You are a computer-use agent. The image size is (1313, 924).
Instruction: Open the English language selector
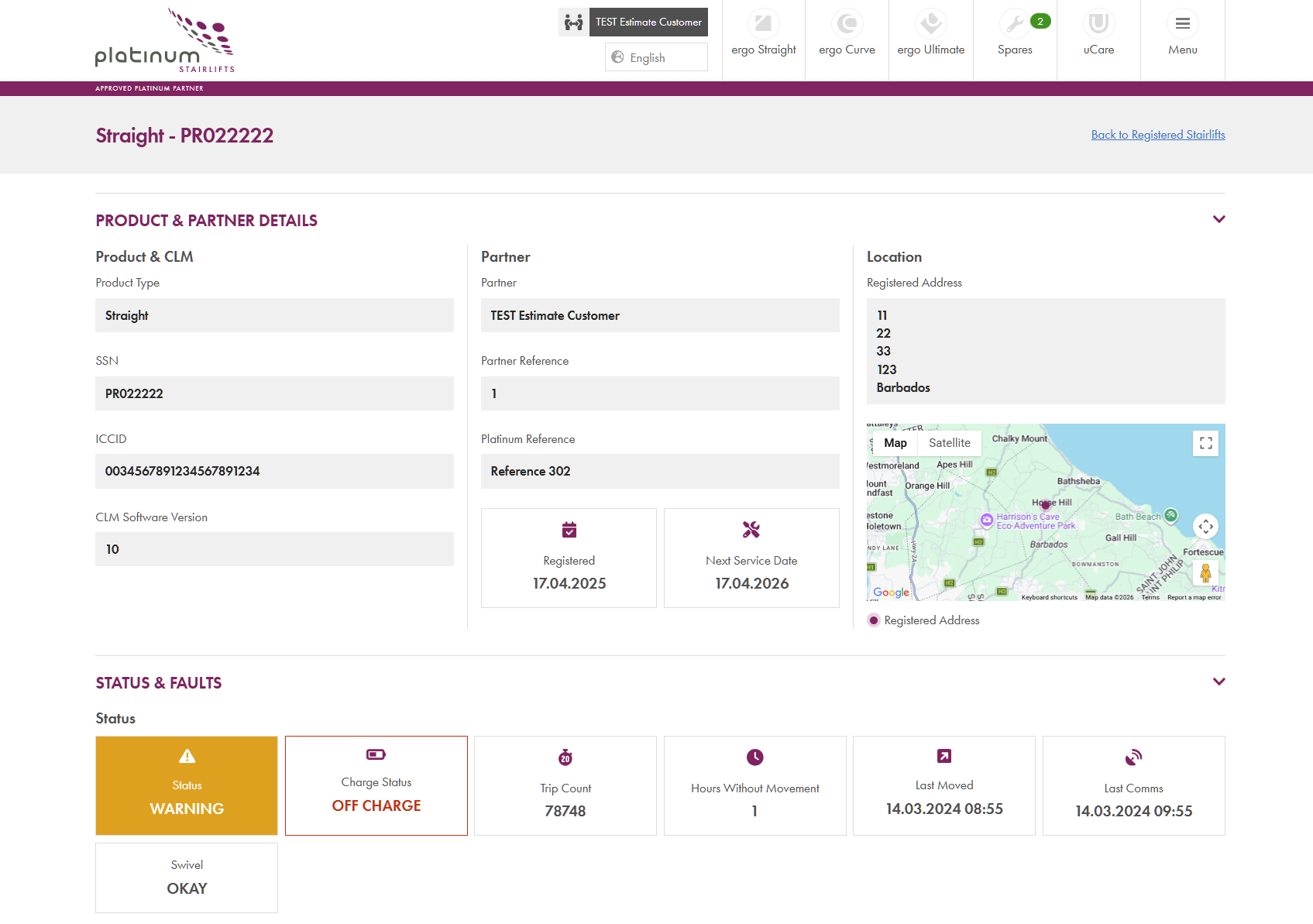[656, 57]
